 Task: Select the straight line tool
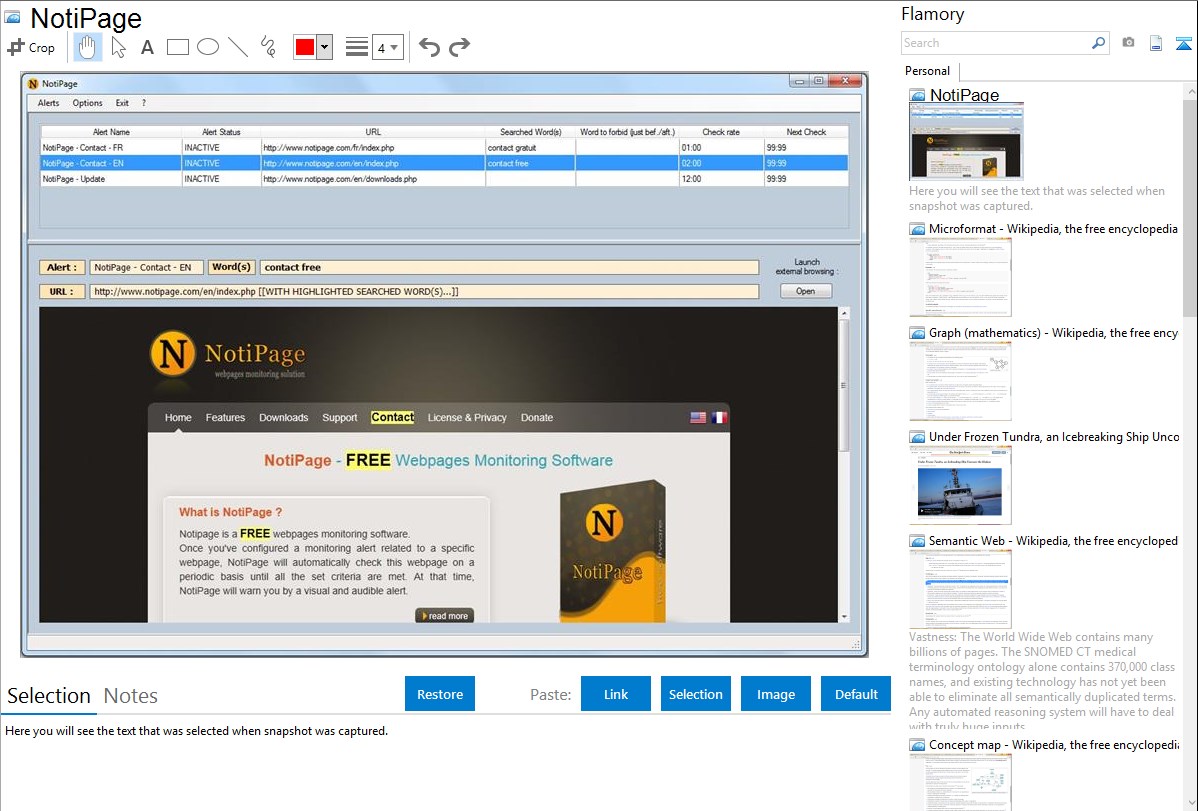[x=238, y=47]
